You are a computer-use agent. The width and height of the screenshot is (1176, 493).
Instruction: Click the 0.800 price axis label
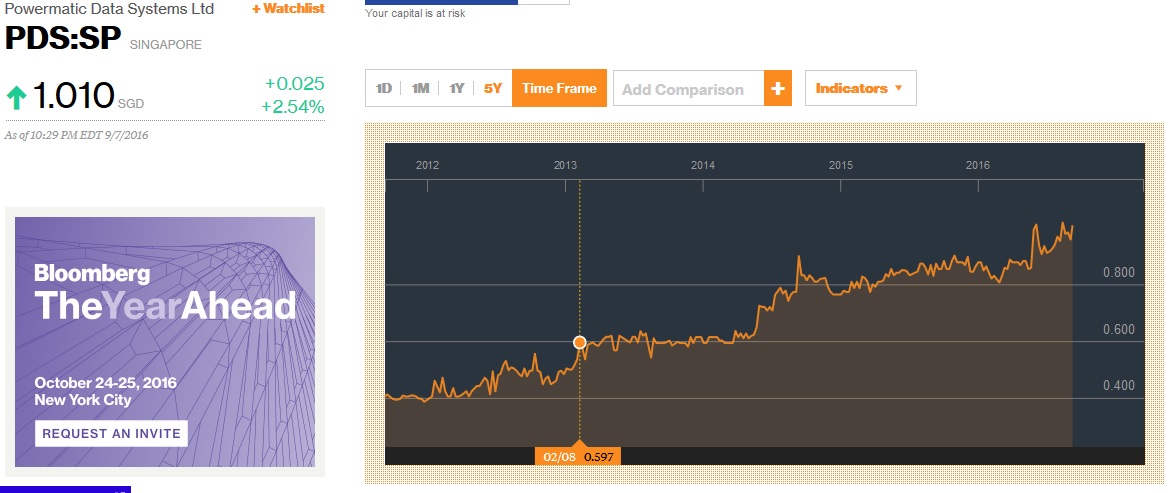click(1118, 273)
